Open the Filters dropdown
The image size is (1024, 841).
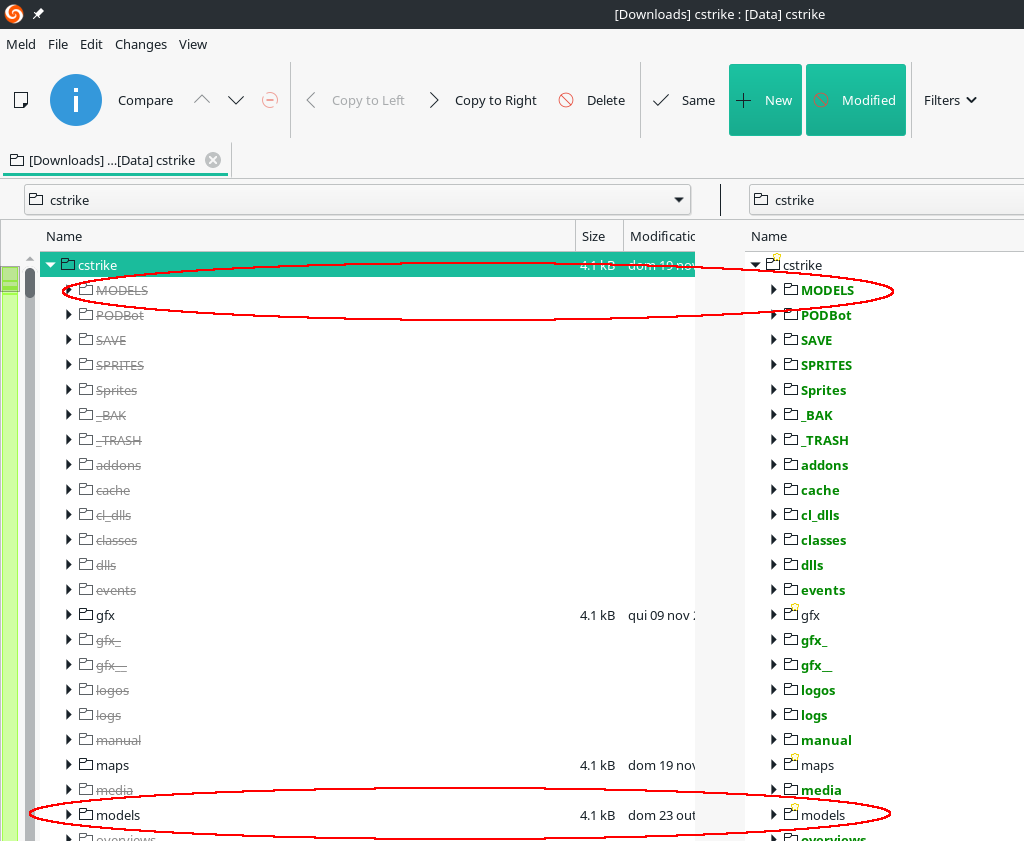click(950, 100)
